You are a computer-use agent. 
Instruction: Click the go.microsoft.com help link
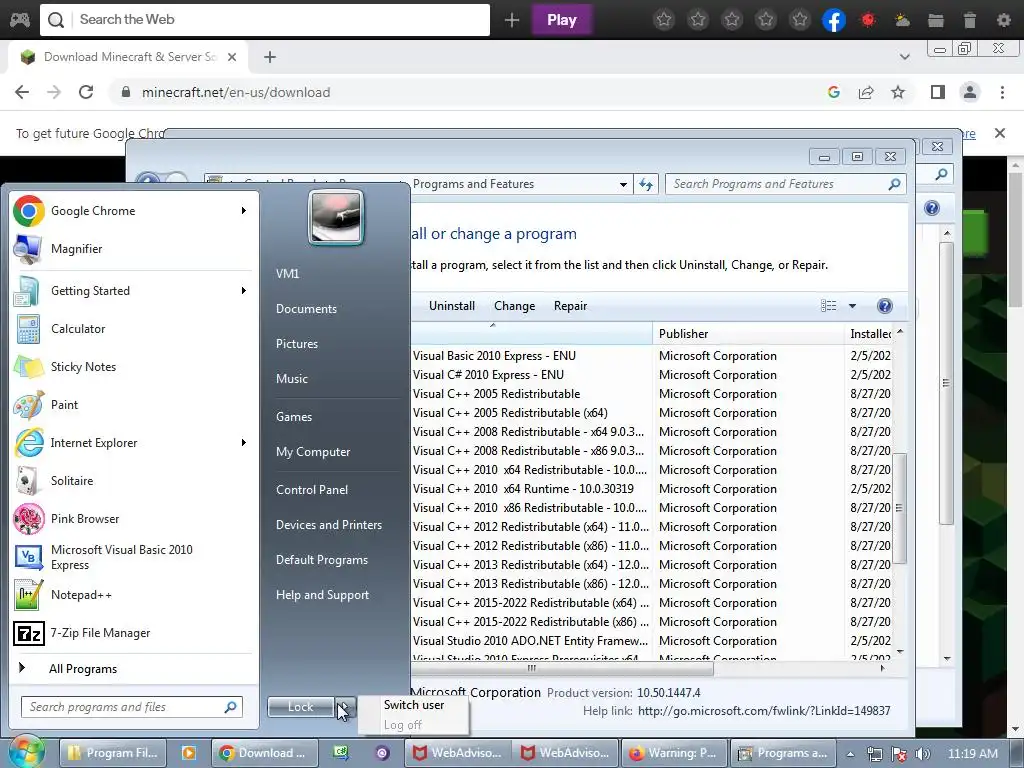coord(763,711)
